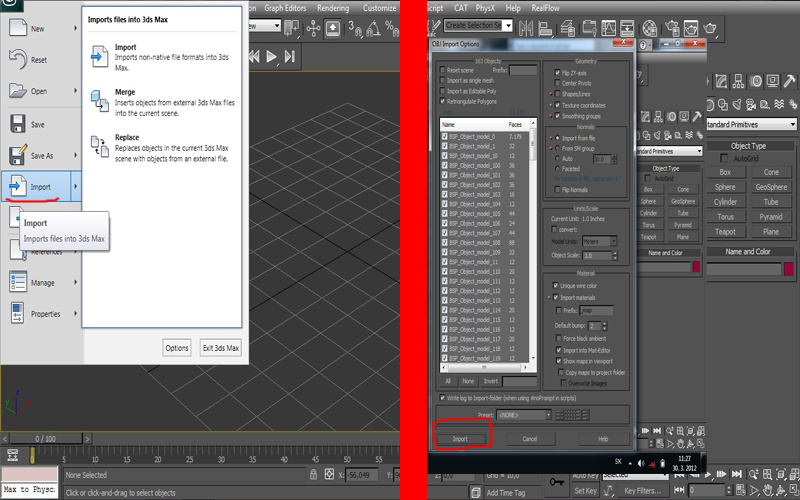This screenshot has width=800, height=500.
Task: Toggle the 3D snaps icon
Action: (x=355, y=29)
